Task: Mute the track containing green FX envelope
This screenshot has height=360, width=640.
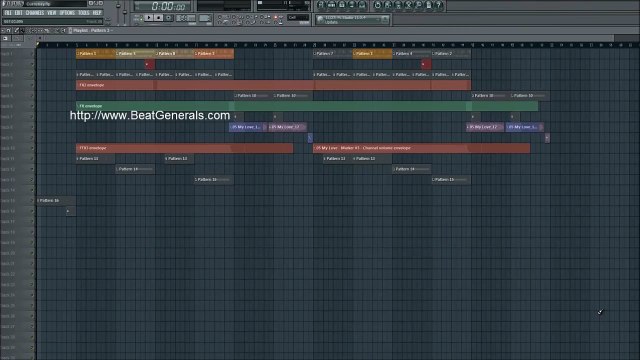Action: [33, 106]
